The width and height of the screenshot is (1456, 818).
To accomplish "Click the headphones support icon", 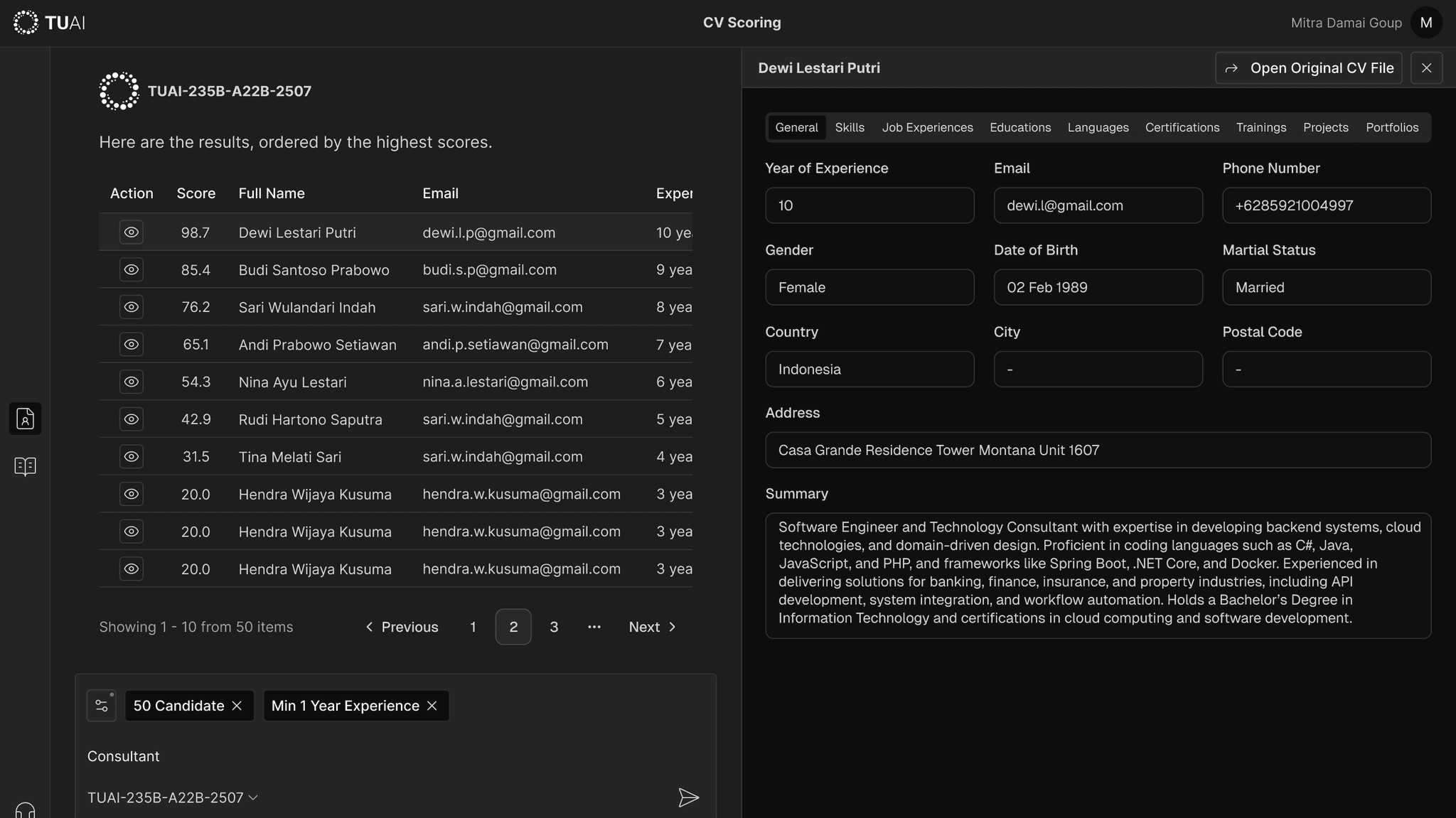I will pyautogui.click(x=25, y=810).
